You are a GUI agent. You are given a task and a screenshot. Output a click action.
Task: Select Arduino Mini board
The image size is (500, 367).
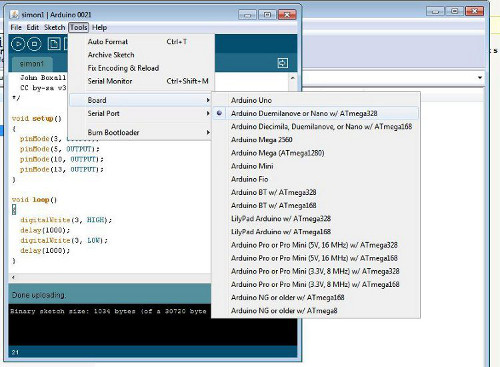coord(316,166)
